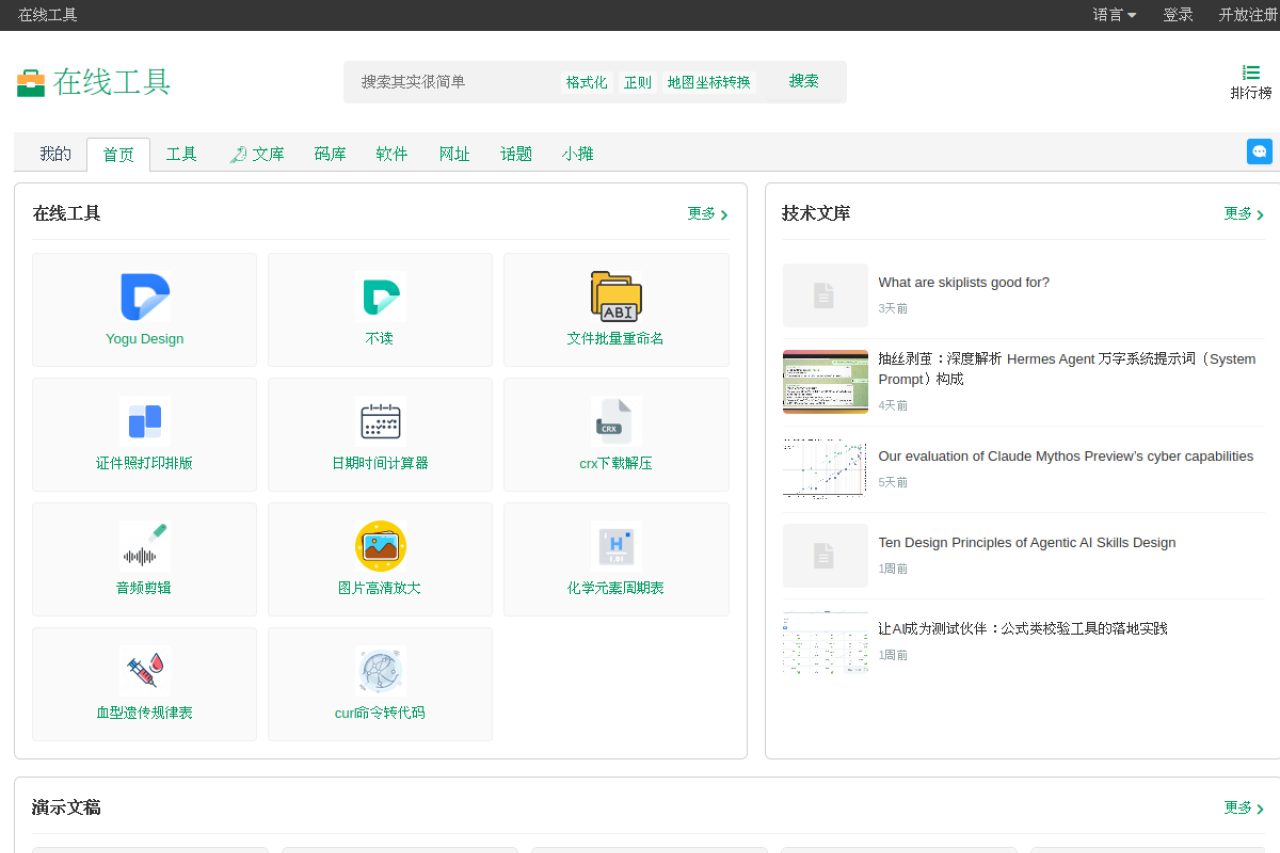The width and height of the screenshot is (1280, 853).
Task: Click the 化学元素周期表 element icon
Action: 616,546
